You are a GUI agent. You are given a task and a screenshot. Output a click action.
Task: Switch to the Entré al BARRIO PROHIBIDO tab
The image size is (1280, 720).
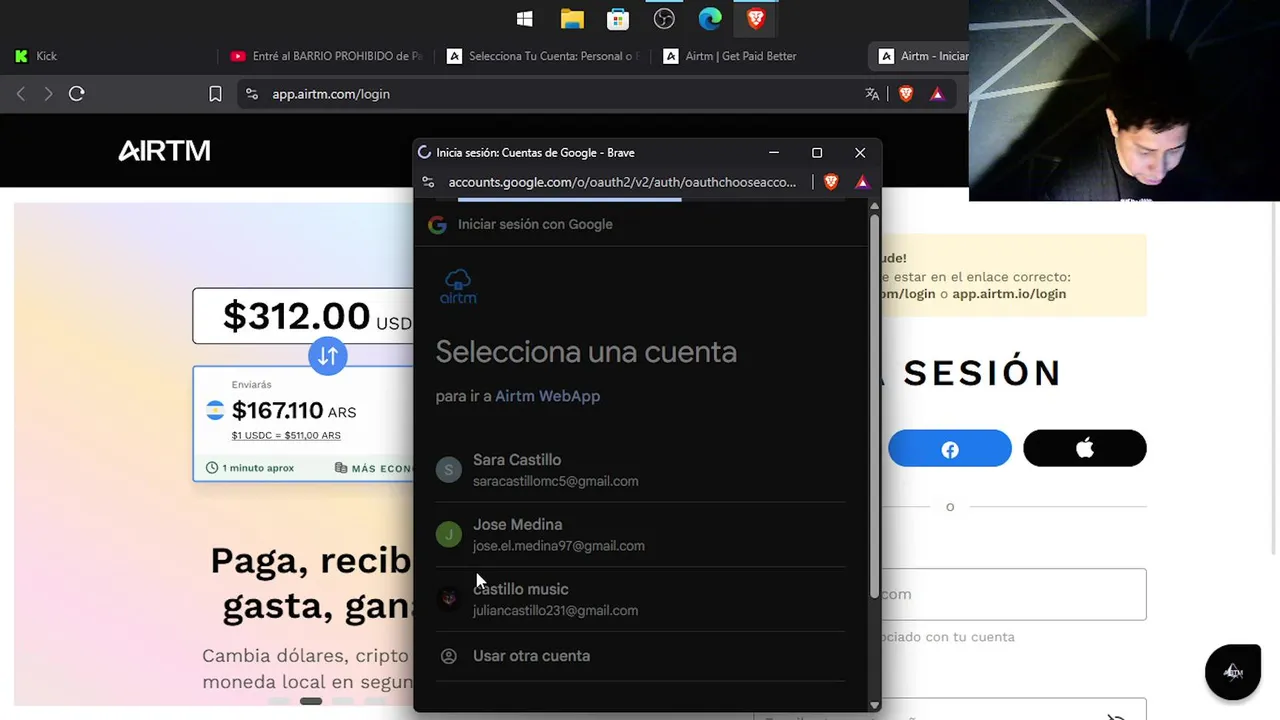[x=327, y=56]
